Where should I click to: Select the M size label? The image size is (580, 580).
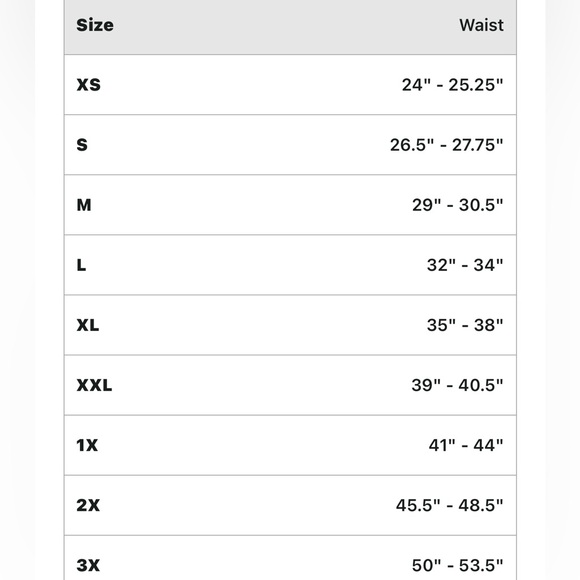[84, 205]
